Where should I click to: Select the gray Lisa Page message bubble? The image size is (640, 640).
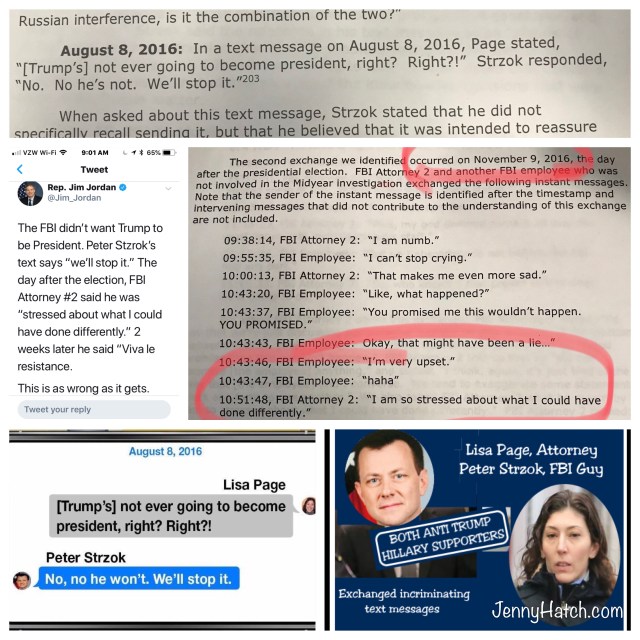[x=171, y=516]
